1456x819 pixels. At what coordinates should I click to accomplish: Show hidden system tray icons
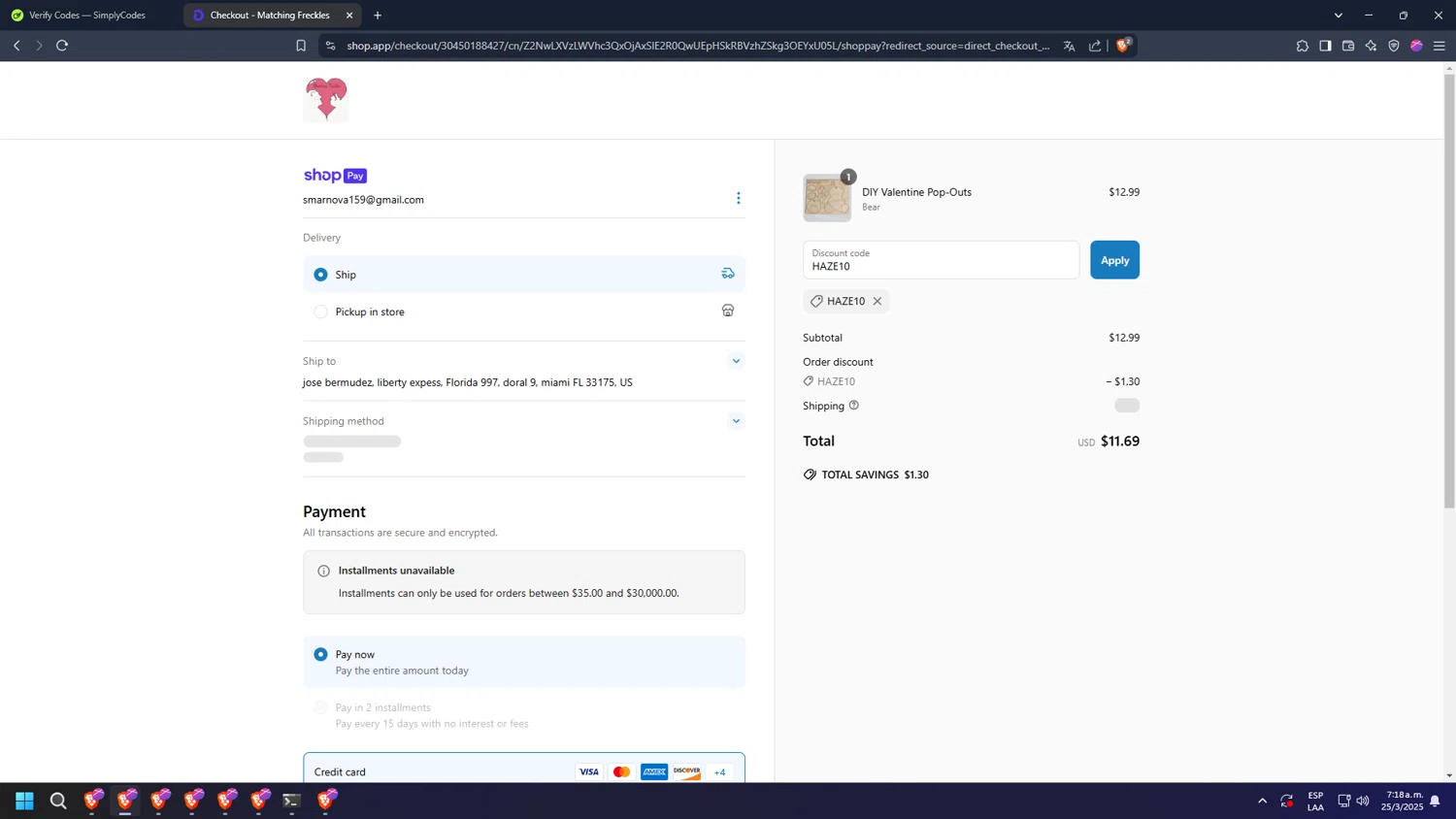[x=1263, y=801]
